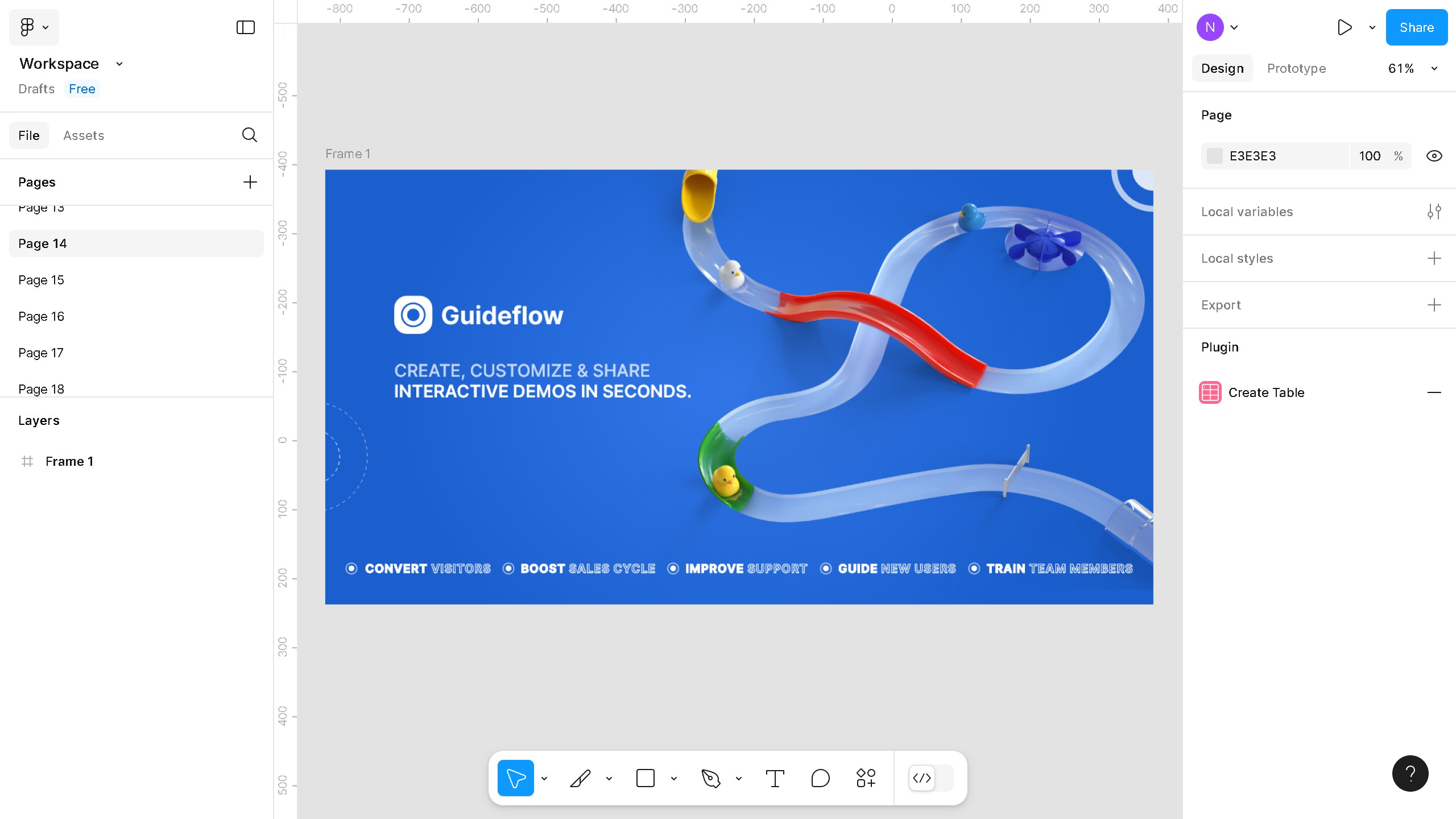Select Page 16 in the pages list
Viewport: 1456px width, 819px height.
[41, 316]
